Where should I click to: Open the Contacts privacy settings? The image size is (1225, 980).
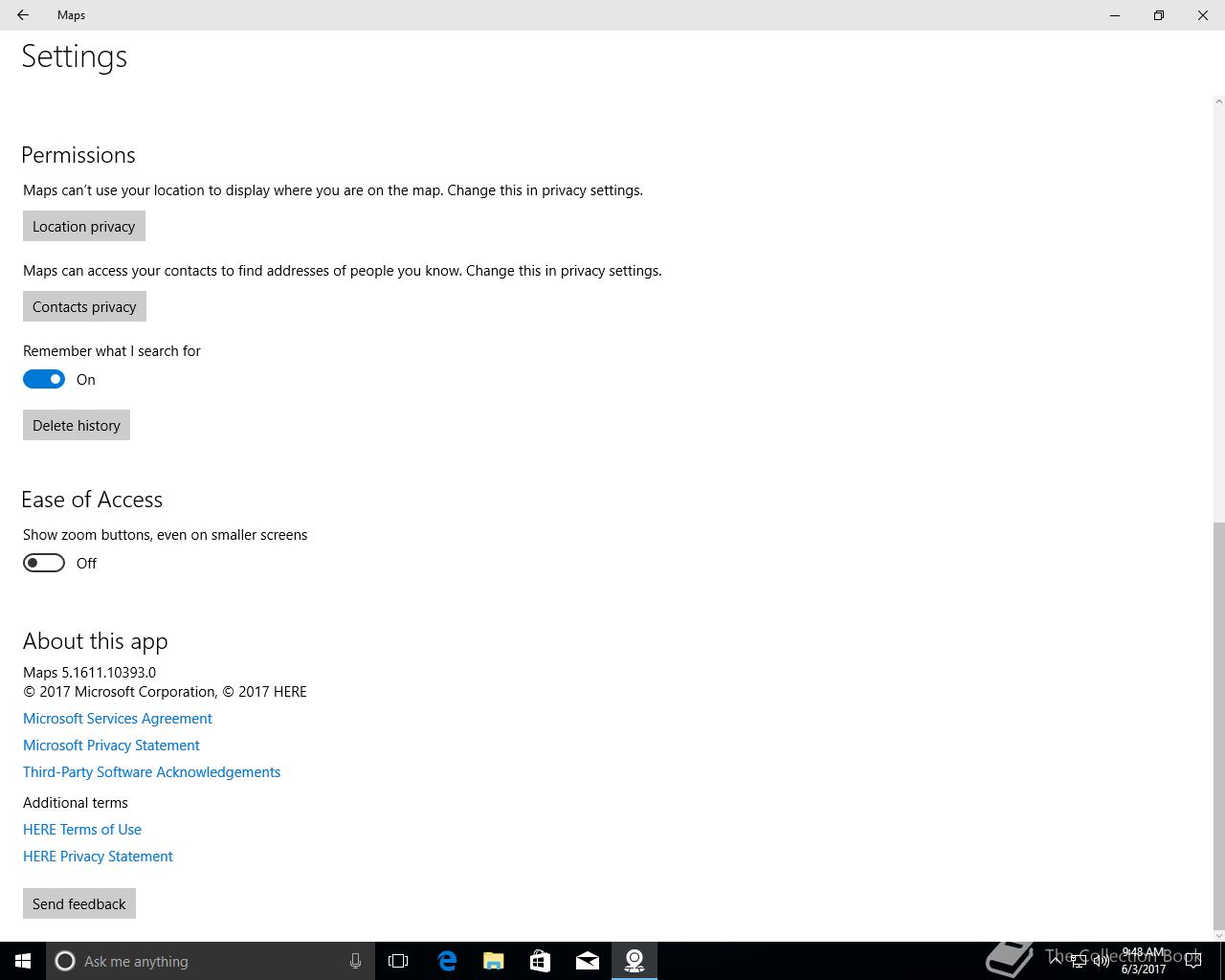click(84, 306)
